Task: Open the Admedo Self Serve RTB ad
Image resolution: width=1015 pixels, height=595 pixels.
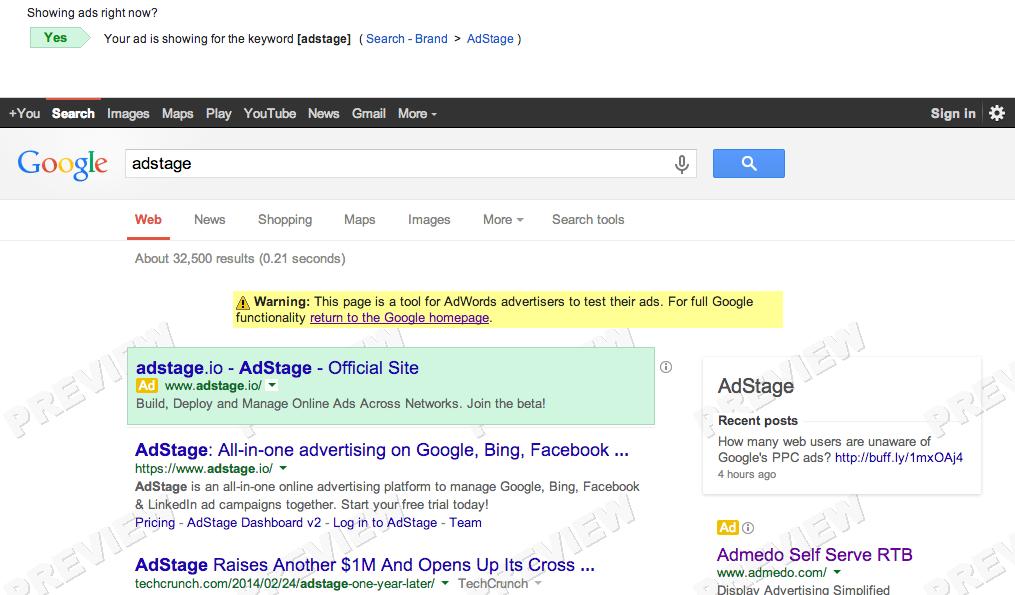Action: (x=814, y=555)
